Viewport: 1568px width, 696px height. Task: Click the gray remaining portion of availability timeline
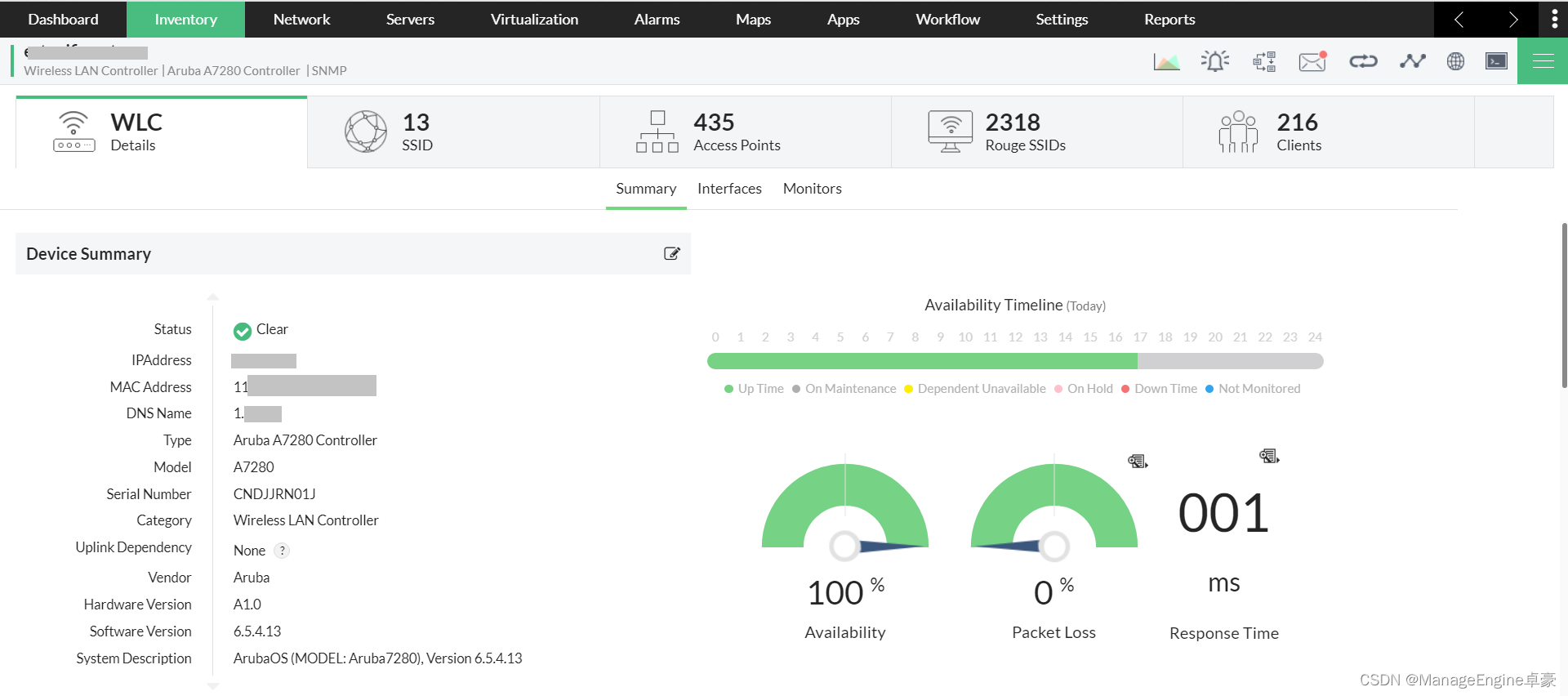click(1231, 361)
